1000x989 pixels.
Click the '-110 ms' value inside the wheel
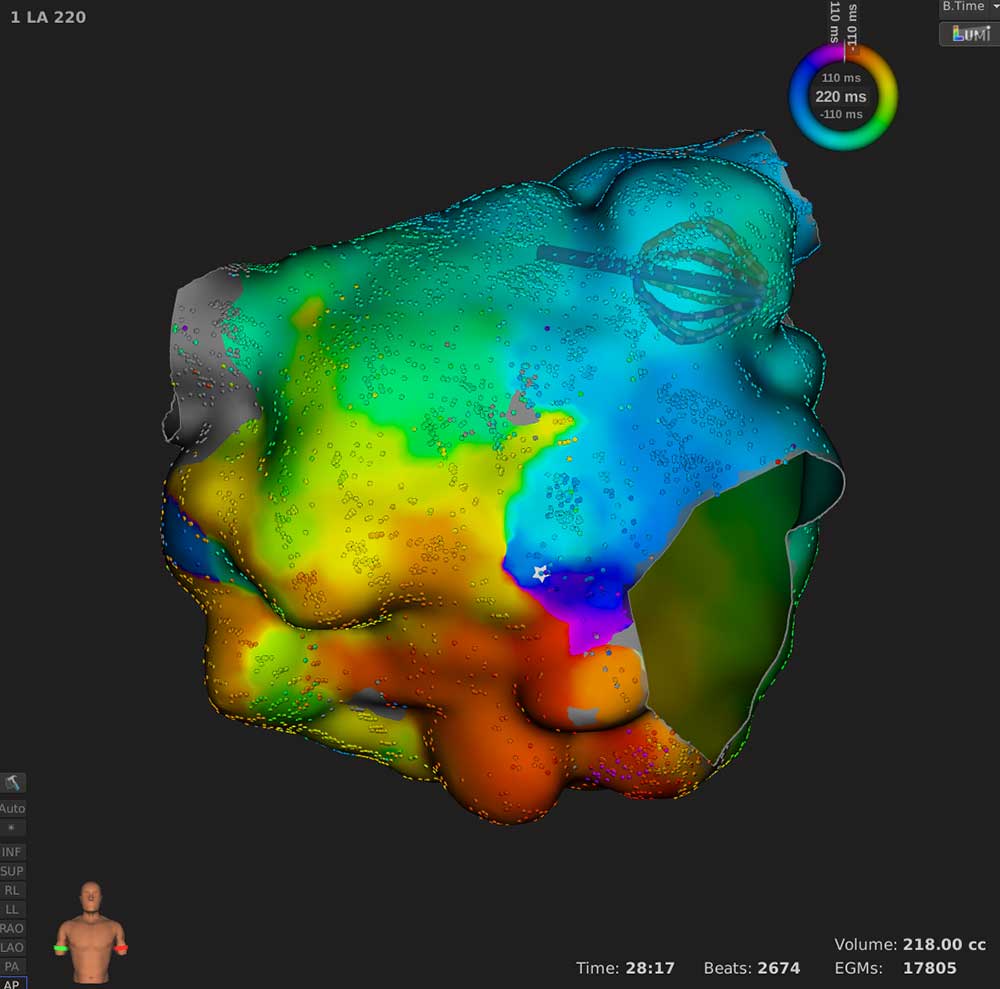[x=841, y=114]
